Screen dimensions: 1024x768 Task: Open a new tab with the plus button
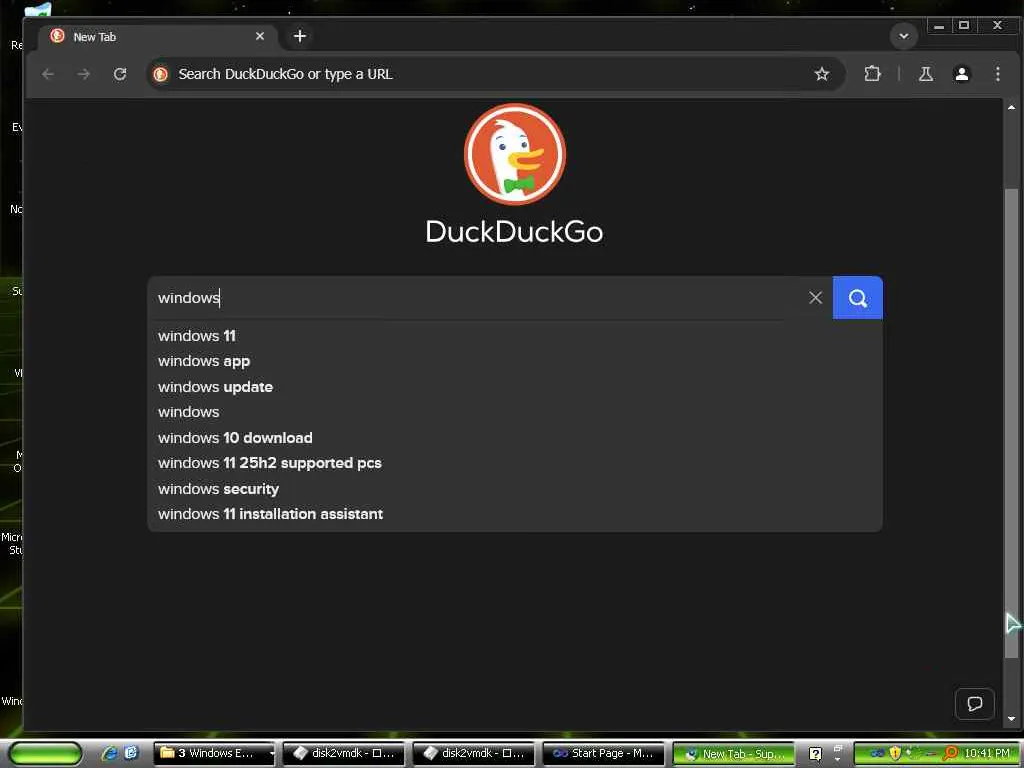(300, 36)
